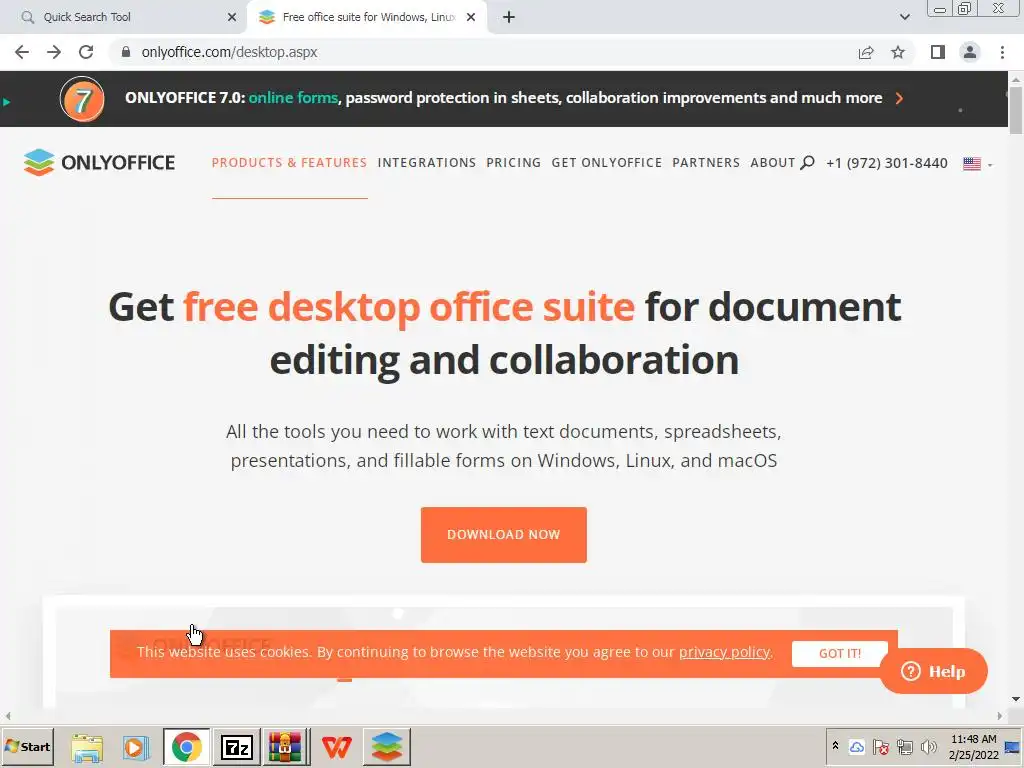Close the Free office suite tab
Viewport: 1024px width, 768px height.
[x=471, y=17]
